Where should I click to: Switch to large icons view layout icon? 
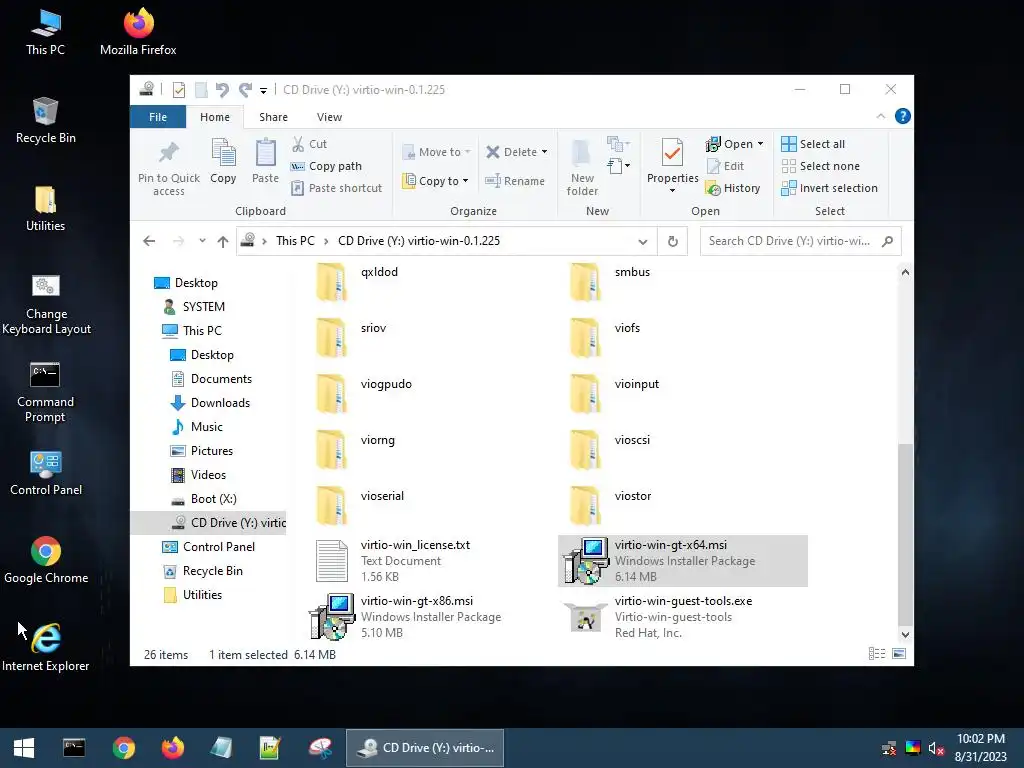[x=899, y=654]
